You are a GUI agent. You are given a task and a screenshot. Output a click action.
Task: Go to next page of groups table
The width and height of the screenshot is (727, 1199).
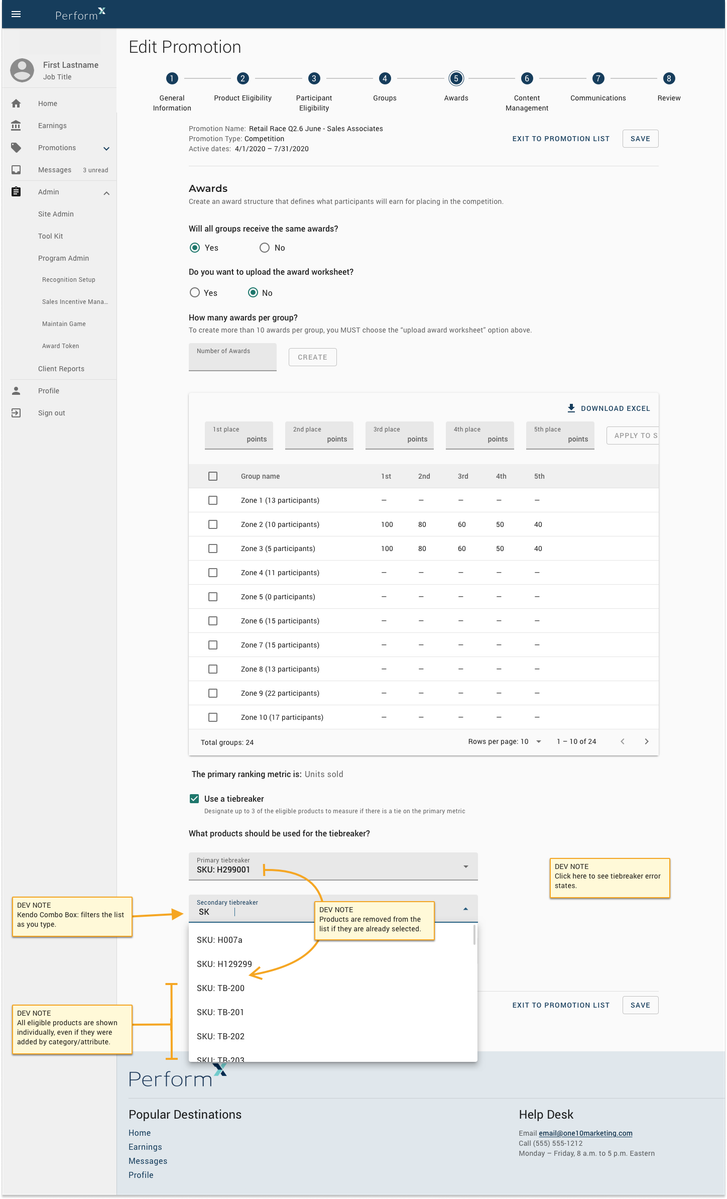(647, 742)
